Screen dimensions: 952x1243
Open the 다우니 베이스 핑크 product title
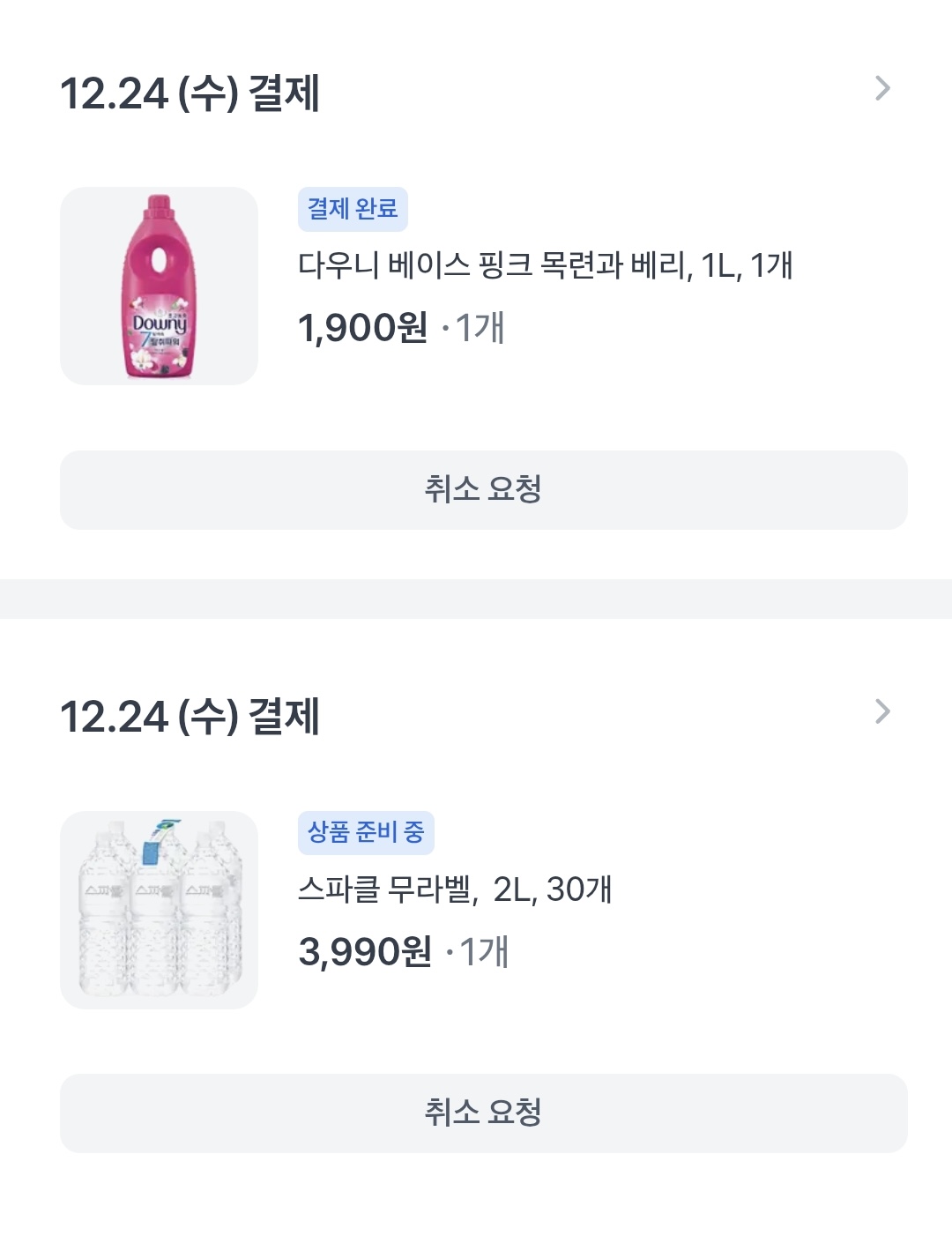coord(545,264)
